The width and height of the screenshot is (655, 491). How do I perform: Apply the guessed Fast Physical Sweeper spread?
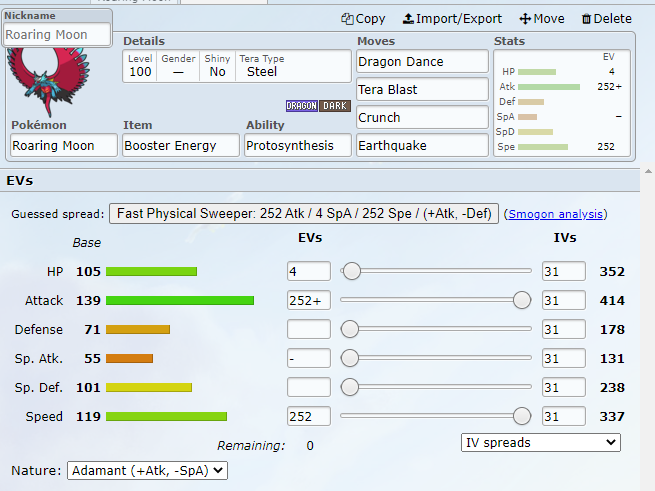tap(304, 214)
